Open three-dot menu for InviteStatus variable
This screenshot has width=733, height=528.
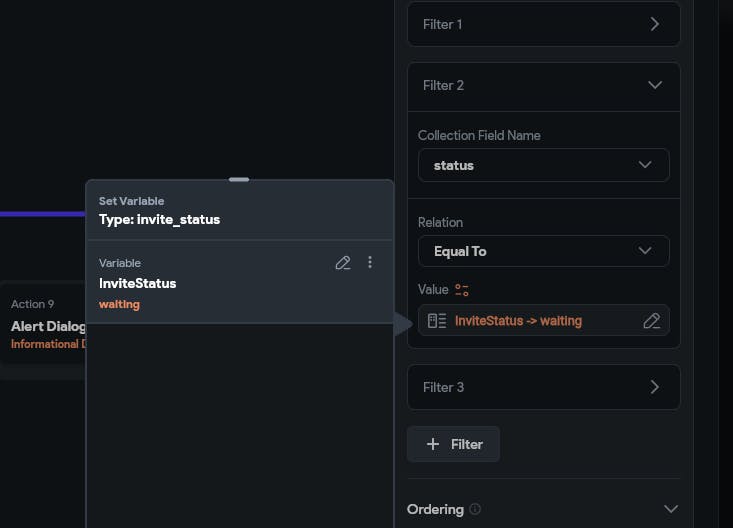click(x=370, y=262)
